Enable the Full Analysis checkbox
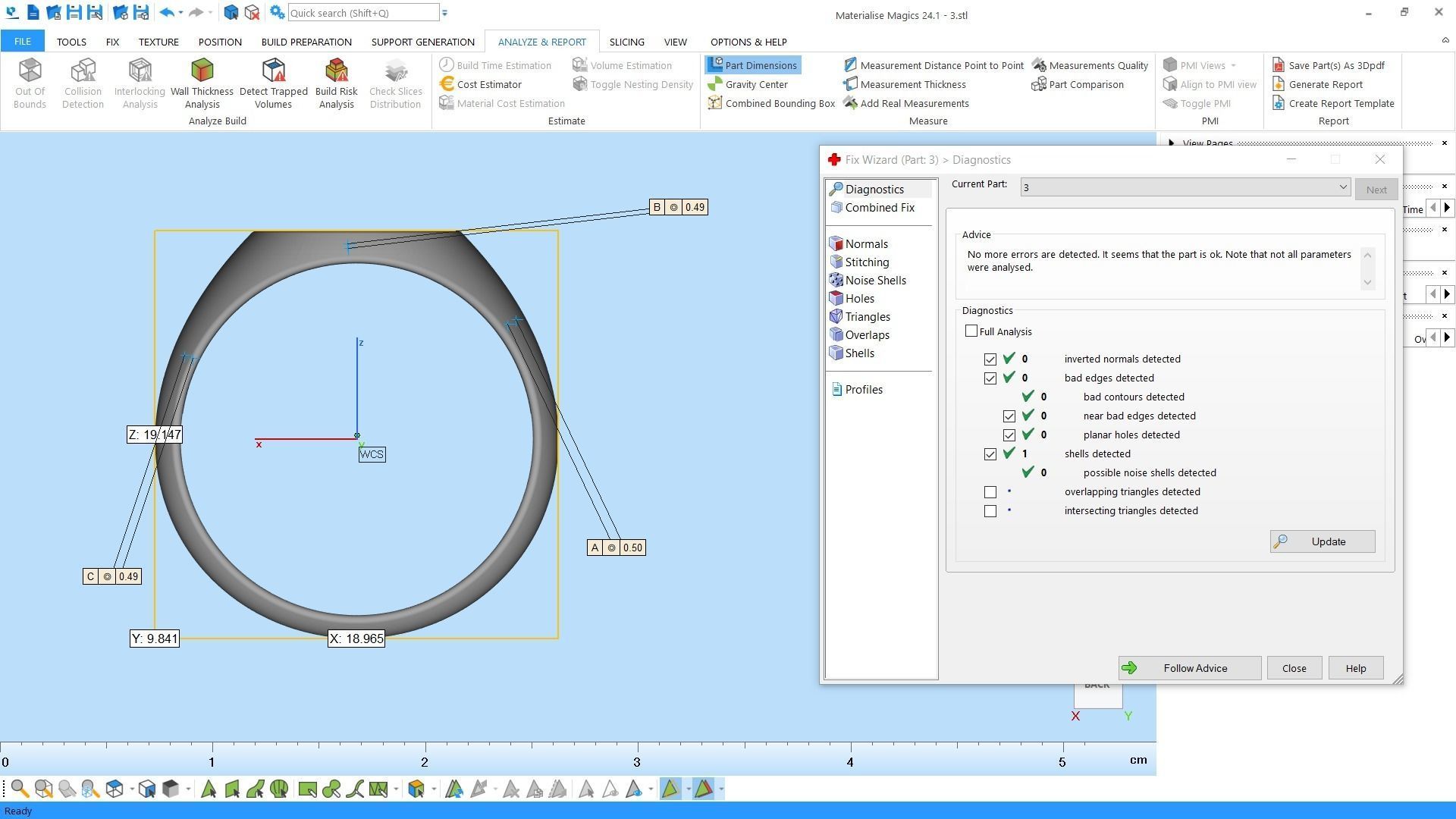The width and height of the screenshot is (1456, 819). tap(971, 331)
